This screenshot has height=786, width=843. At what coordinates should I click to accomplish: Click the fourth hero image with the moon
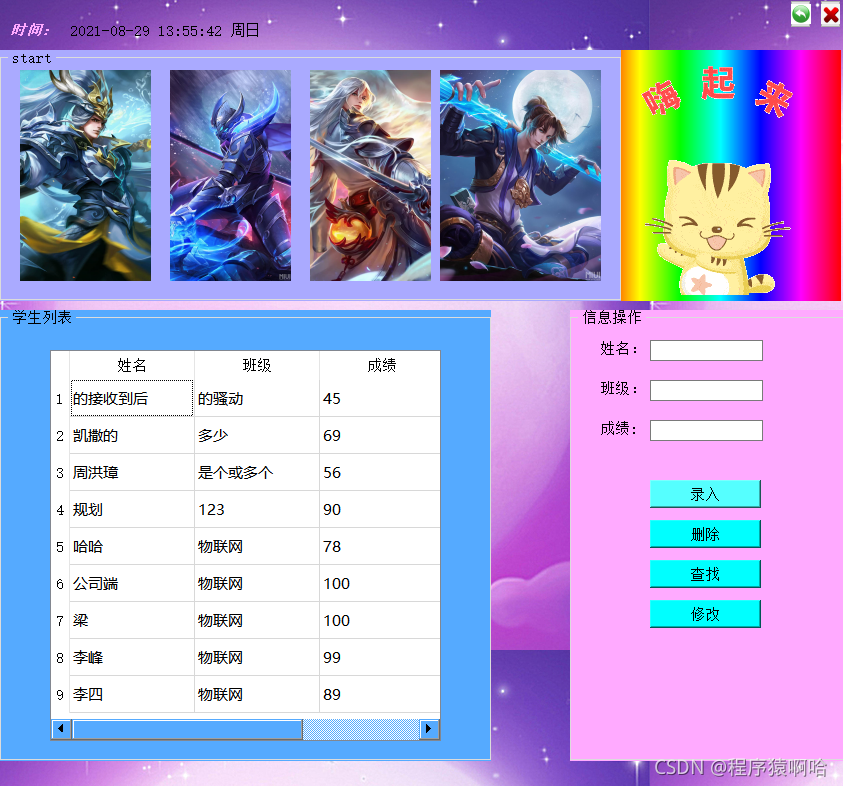tap(520, 175)
